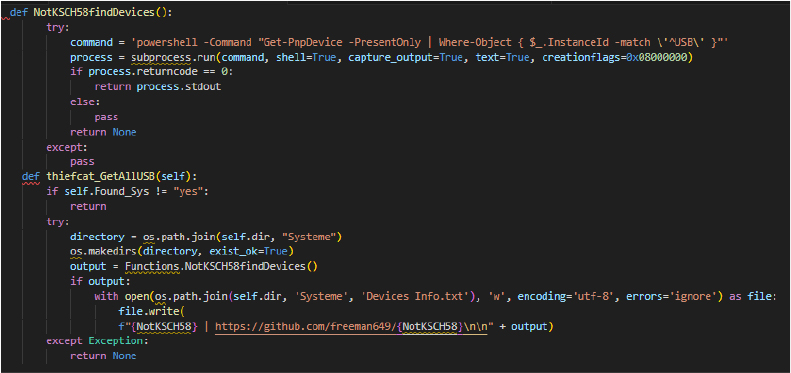
Task: Click the encoding='utf-8' argument
Action: pyautogui.click(x=569, y=296)
